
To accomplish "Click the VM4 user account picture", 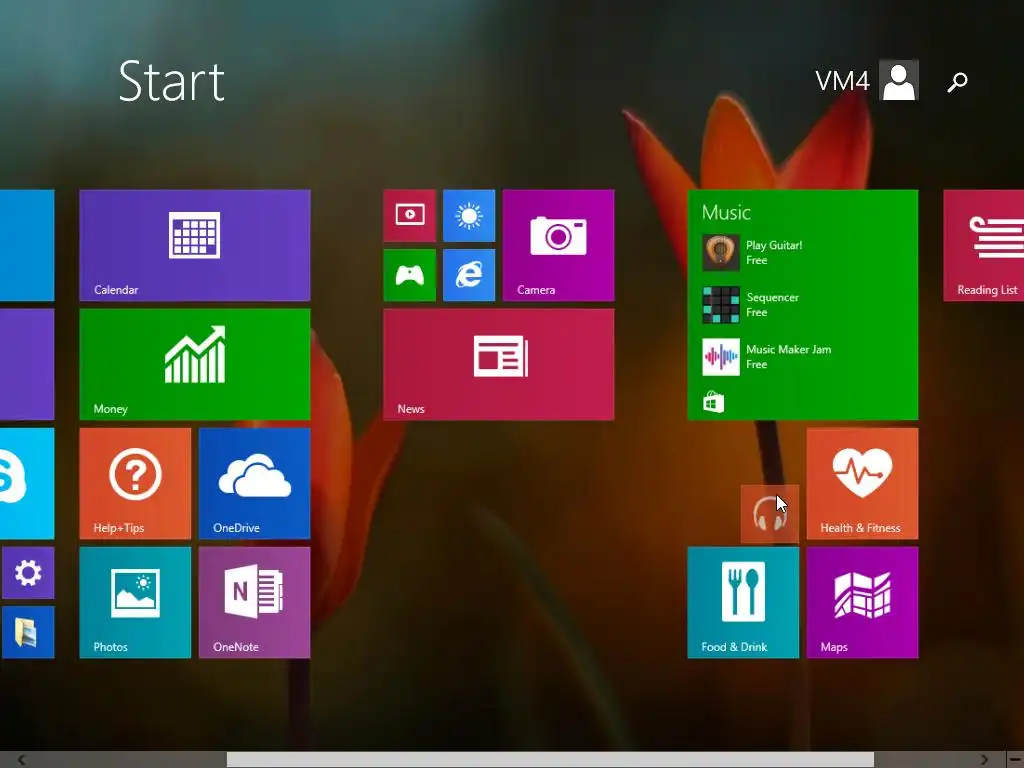I will coord(899,80).
